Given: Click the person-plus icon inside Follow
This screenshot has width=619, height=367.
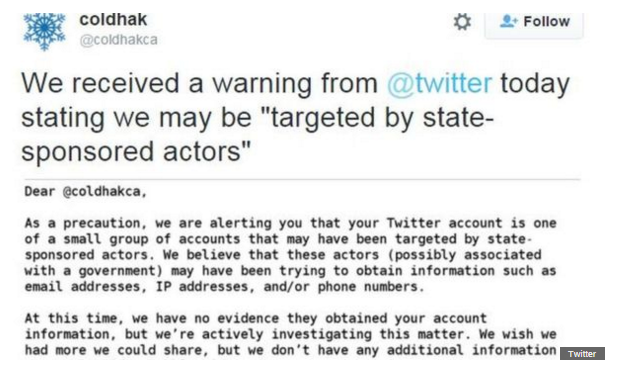Looking at the screenshot, I should (x=508, y=21).
